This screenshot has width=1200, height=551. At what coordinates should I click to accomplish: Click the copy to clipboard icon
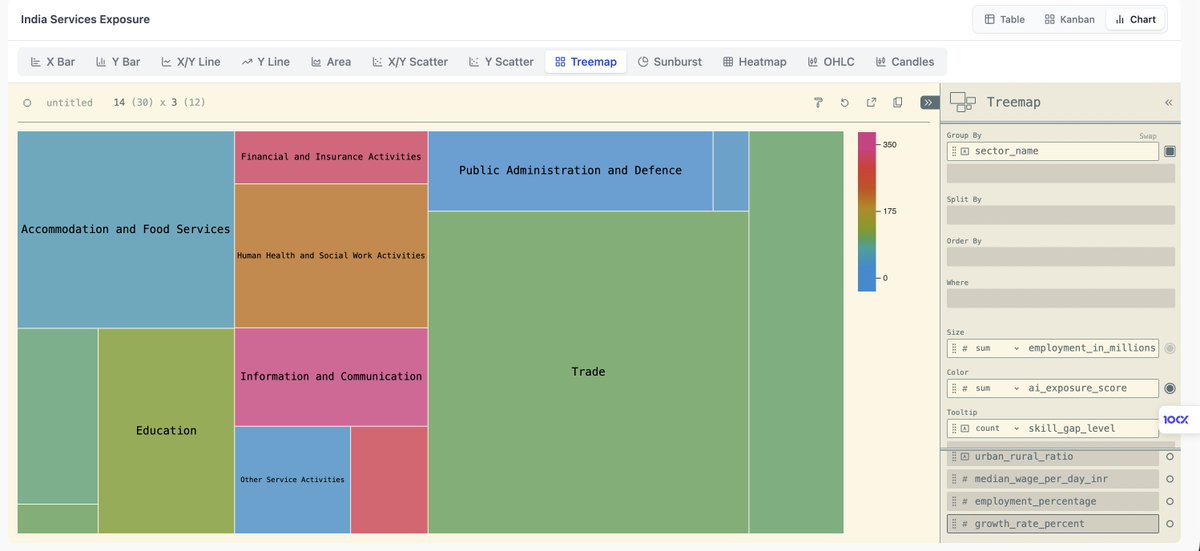(x=897, y=103)
